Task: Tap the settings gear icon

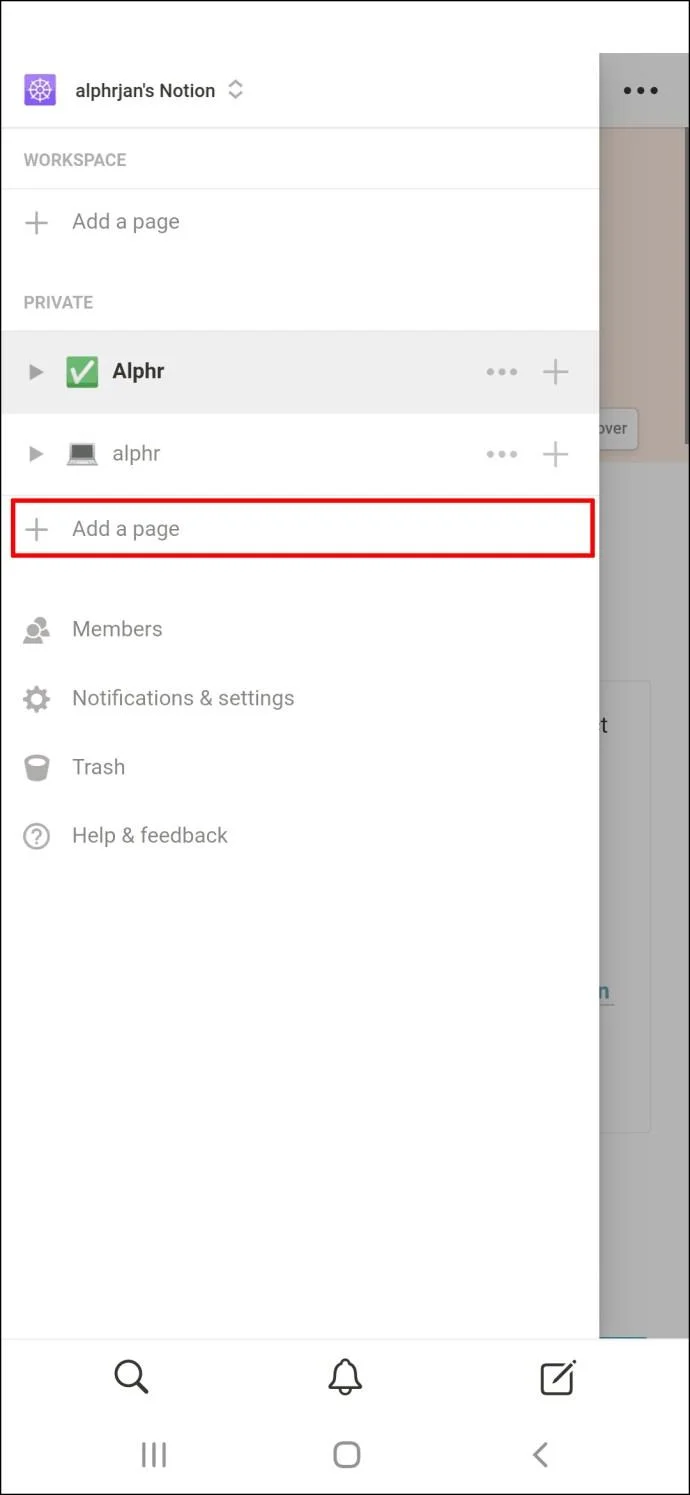Action: pos(37,698)
